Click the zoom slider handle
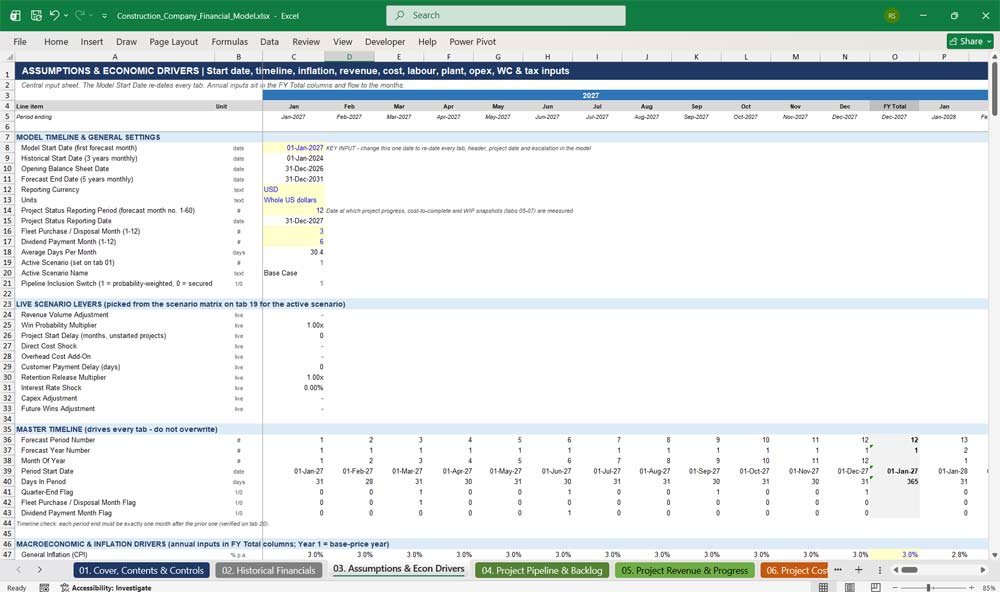Viewport: 1000px width, 592px height. 929,588
